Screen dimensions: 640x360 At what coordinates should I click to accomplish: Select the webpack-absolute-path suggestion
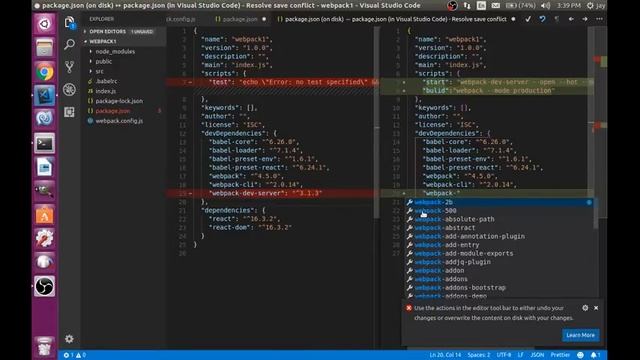499,220
